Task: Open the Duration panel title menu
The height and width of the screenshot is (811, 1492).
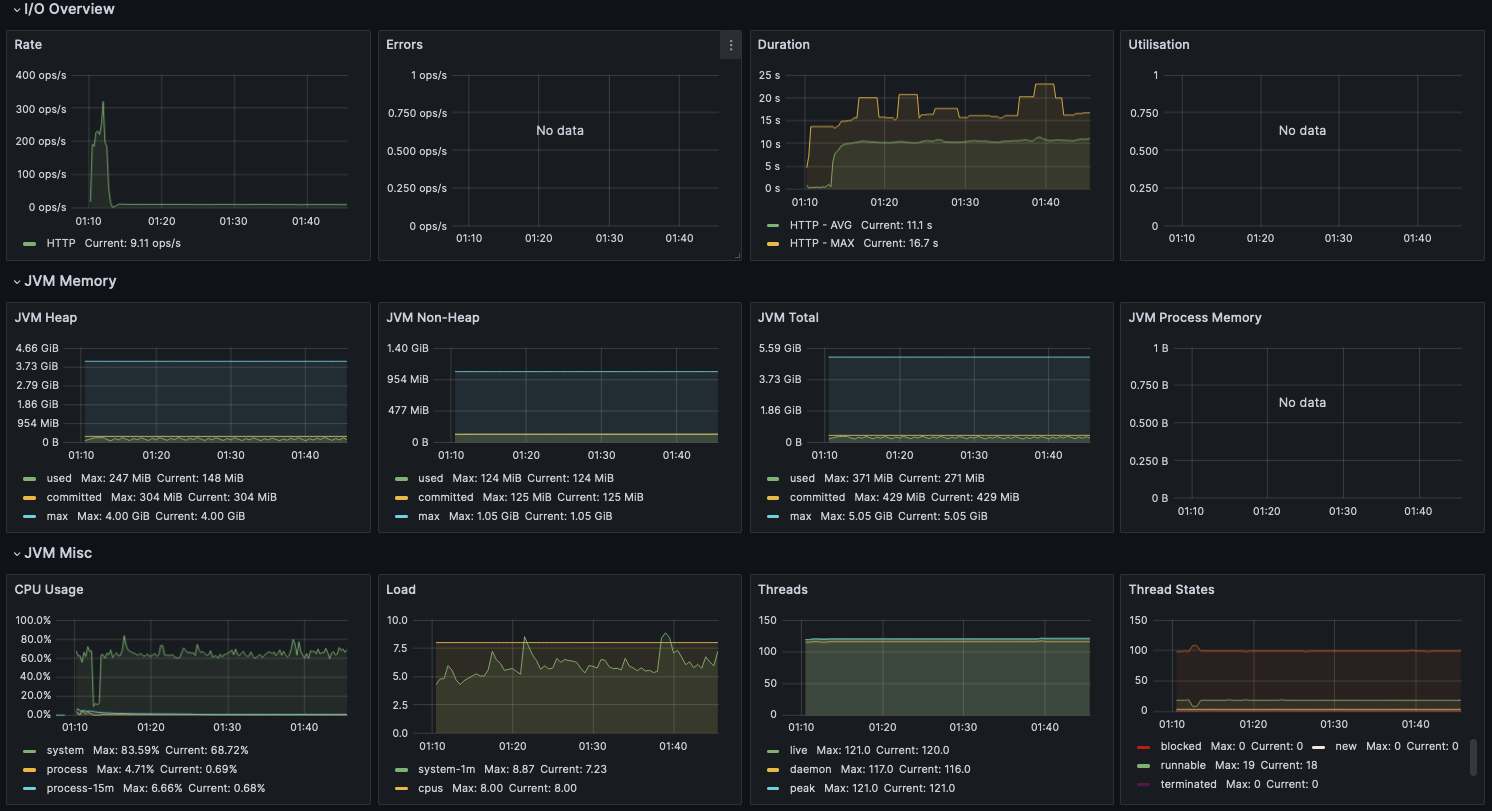Action: [x=784, y=45]
